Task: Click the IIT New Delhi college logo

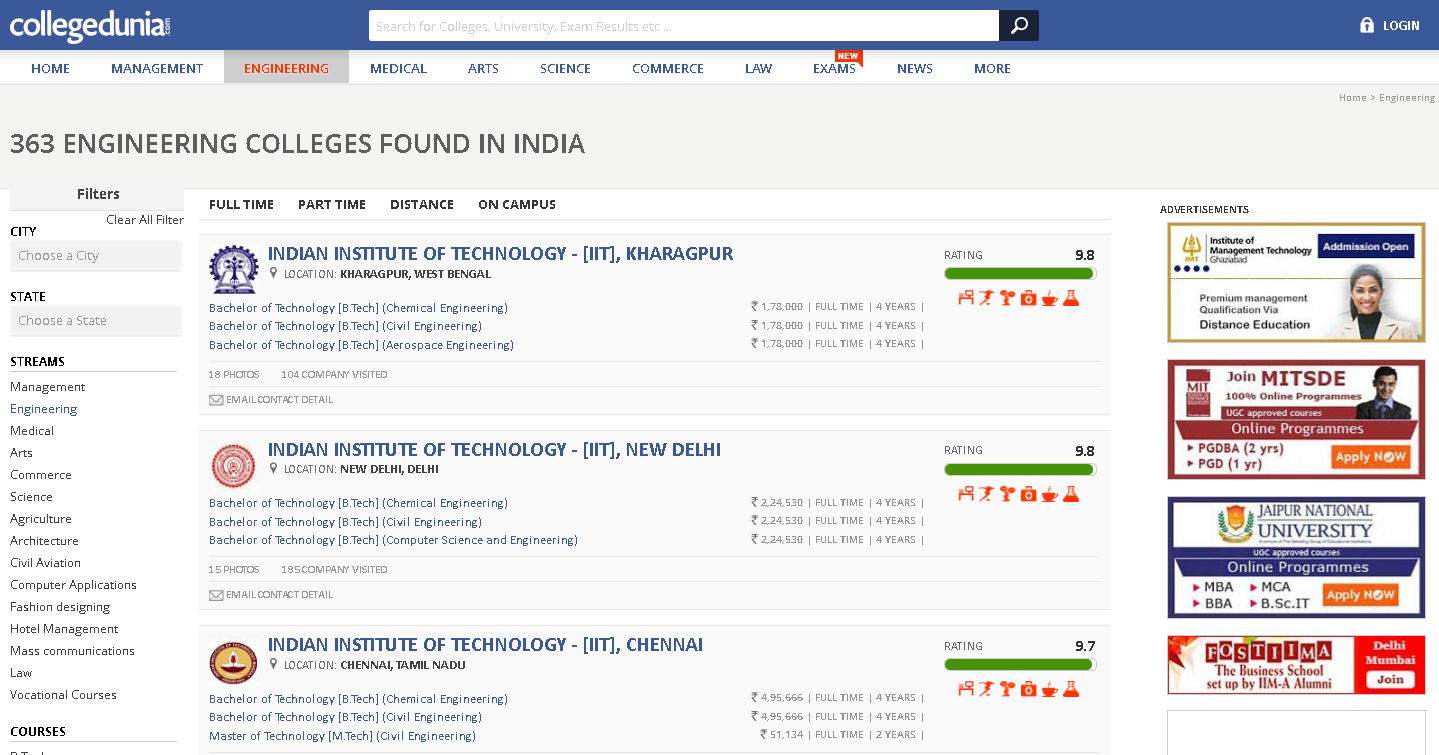Action: point(233,465)
